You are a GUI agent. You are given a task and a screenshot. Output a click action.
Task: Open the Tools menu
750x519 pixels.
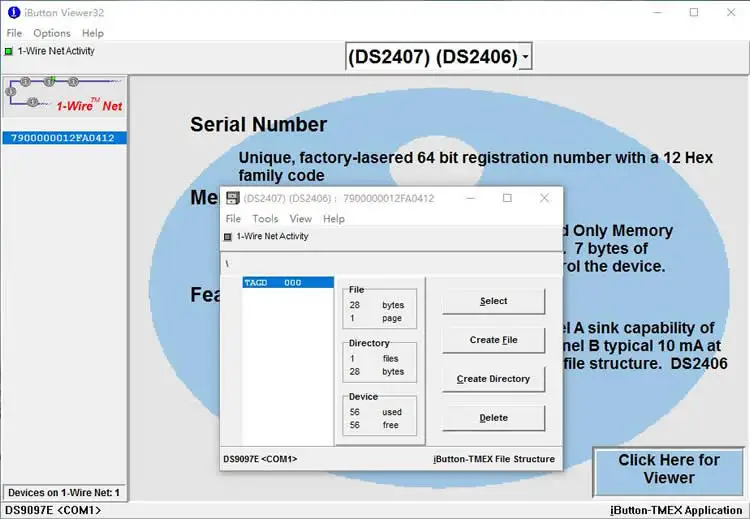(265, 219)
